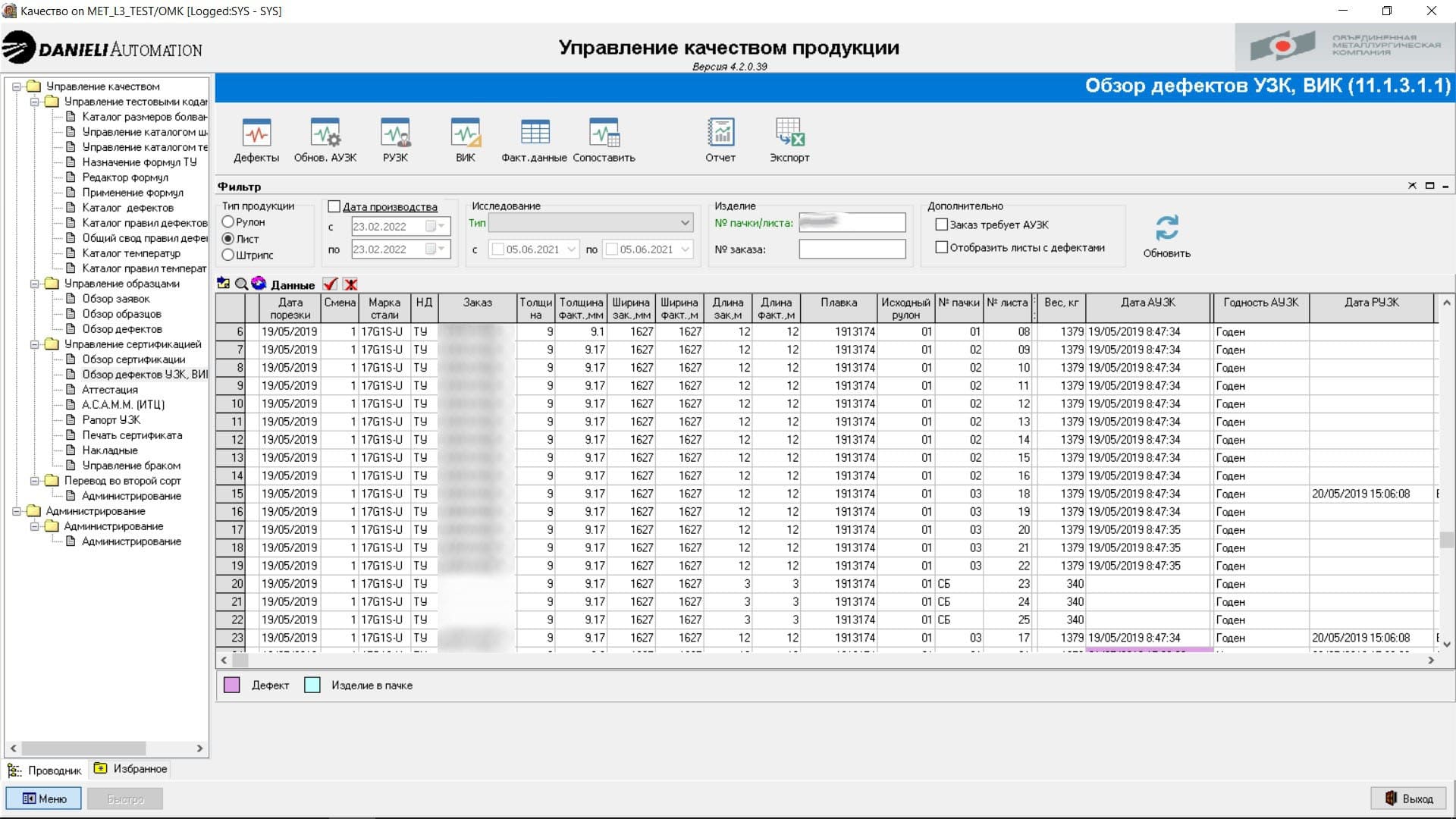Open the Тип исследования dropdown
Image resolution: width=1456 pixels, height=819 pixels.
(685, 223)
